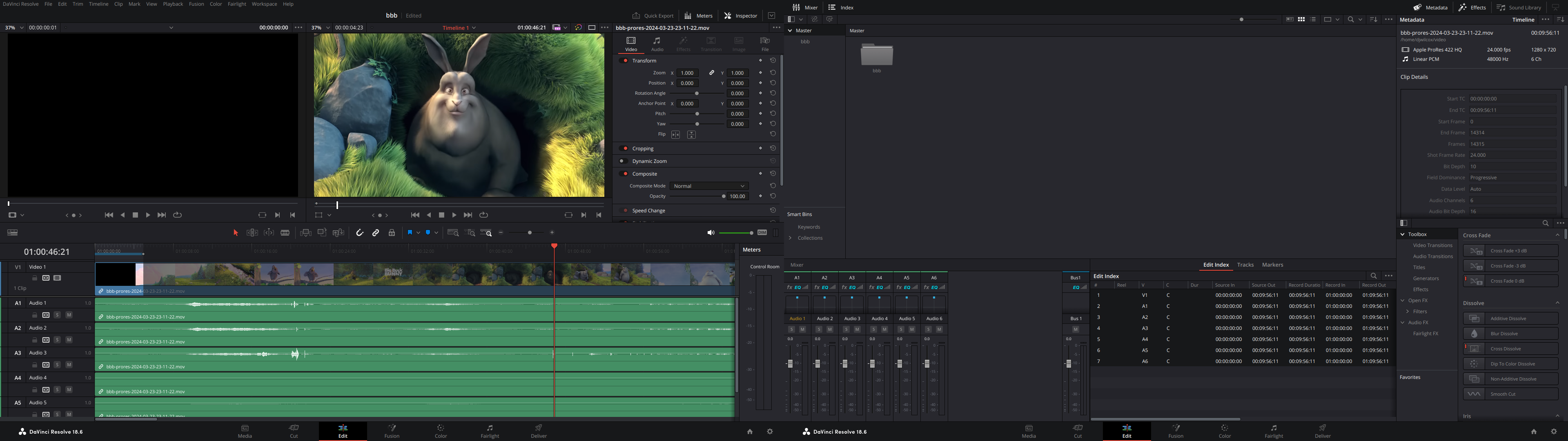Expand the Collections smart bin
Image resolution: width=1568 pixels, height=441 pixels.
click(x=790, y=238)
